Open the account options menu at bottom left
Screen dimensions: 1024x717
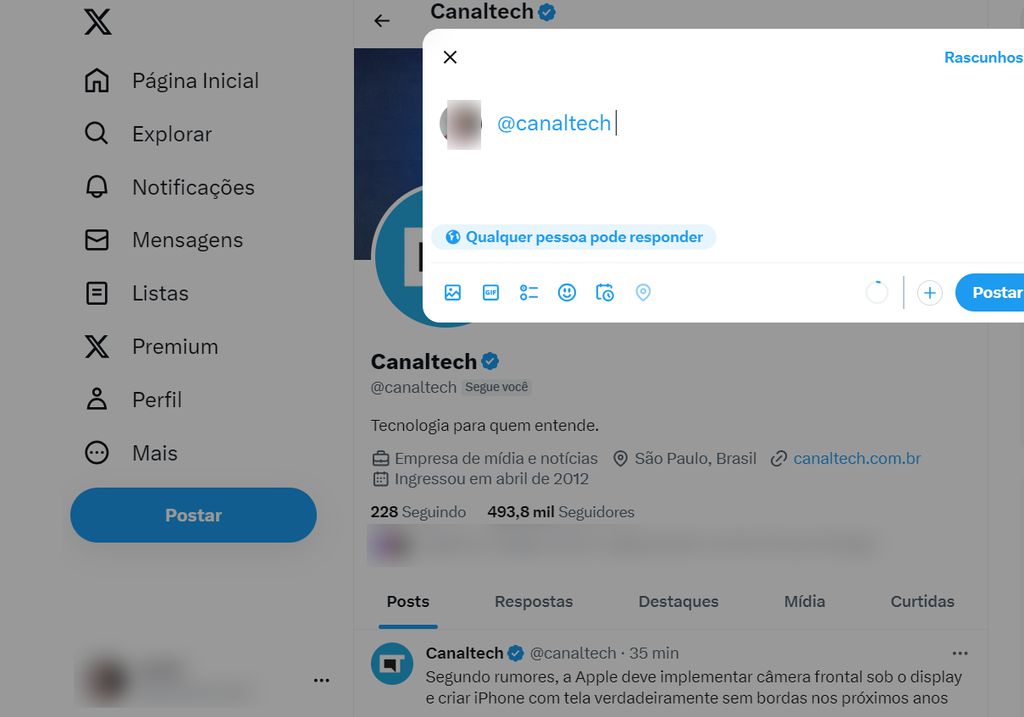(321, 679)
